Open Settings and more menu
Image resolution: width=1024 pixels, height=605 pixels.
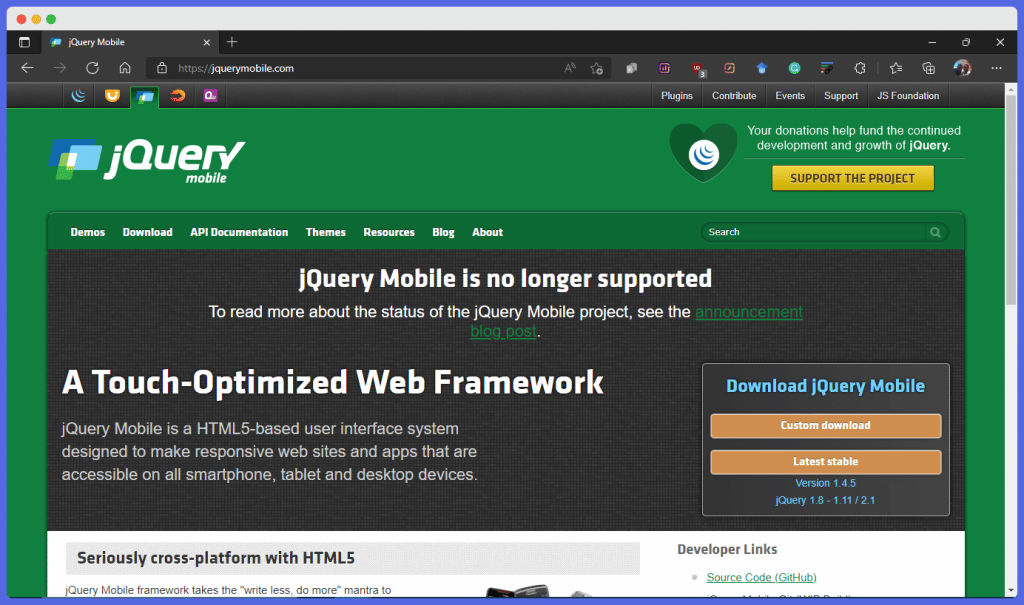click(x=996, y=68)
